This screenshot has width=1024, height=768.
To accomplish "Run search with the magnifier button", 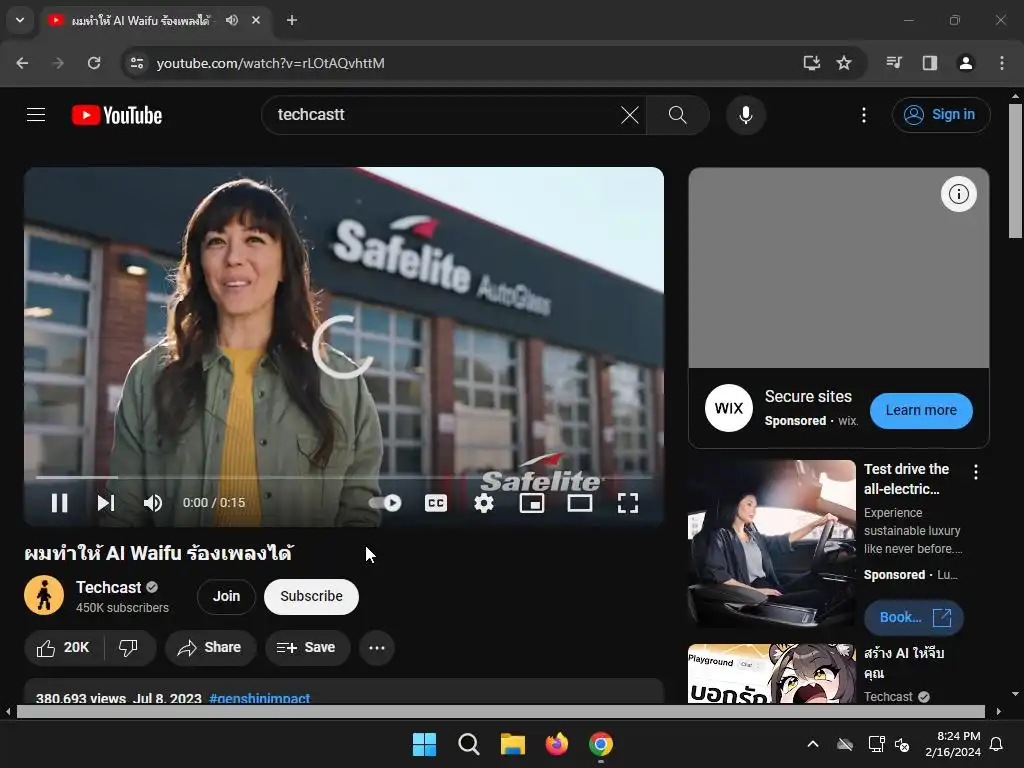I will pyautogui.click(x=677, y=115).
